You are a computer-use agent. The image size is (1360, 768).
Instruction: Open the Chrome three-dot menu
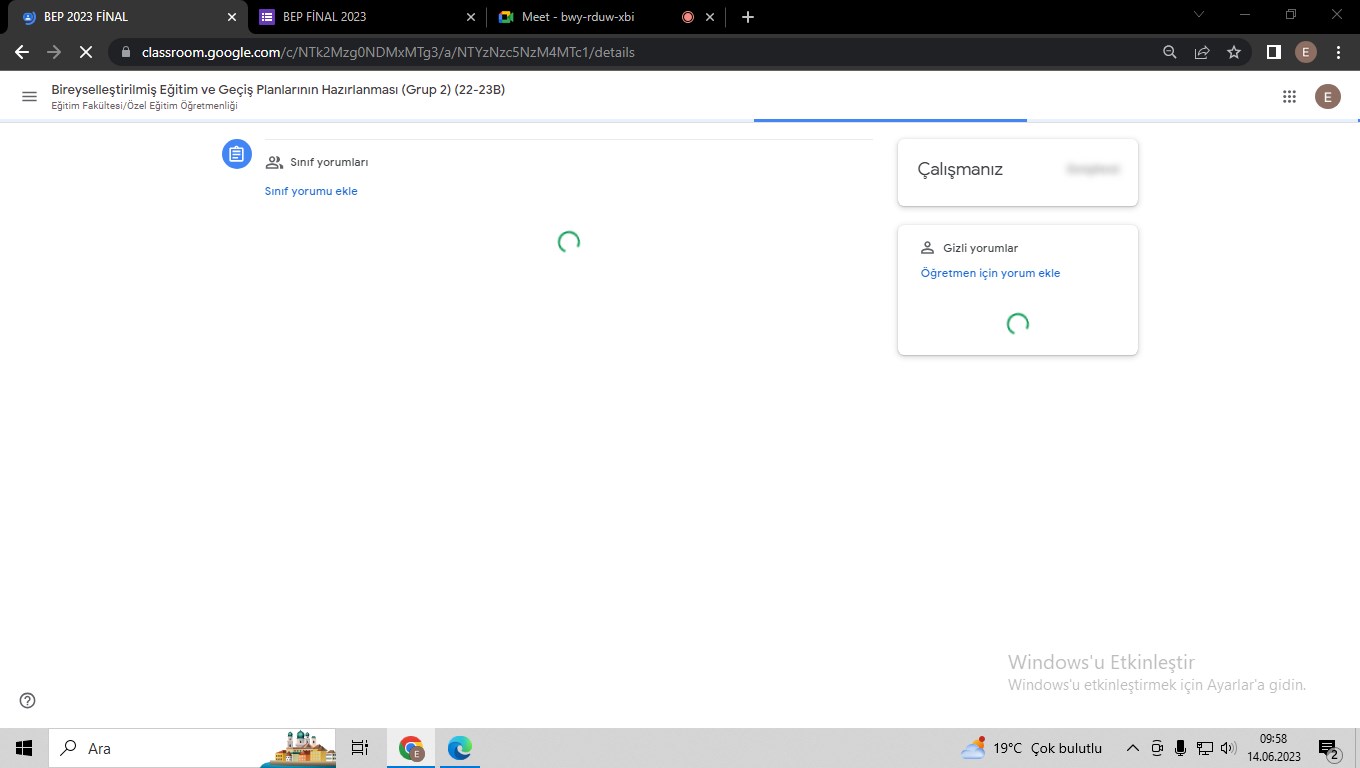tap(1338, 52)
